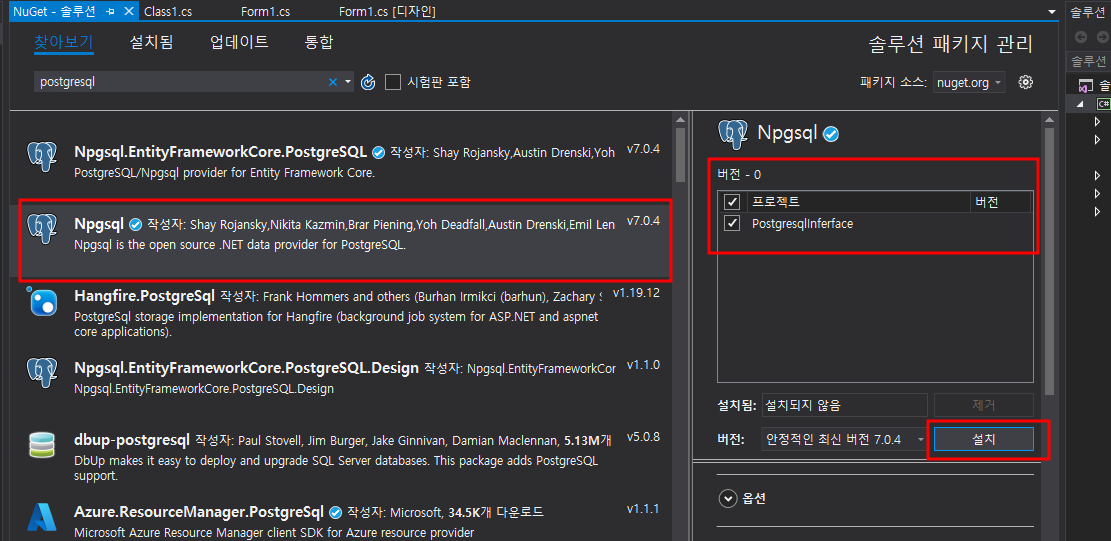
Task: Open the 패키지 소스 nuget.org dropdown
Action: pos(969,83)
